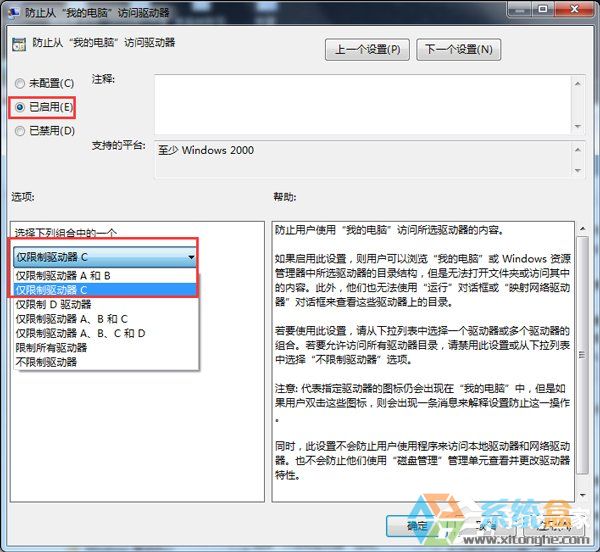The image size is (600, 552).
Task: Select the 未配置(C) radio button
Action: coord(20,83)
